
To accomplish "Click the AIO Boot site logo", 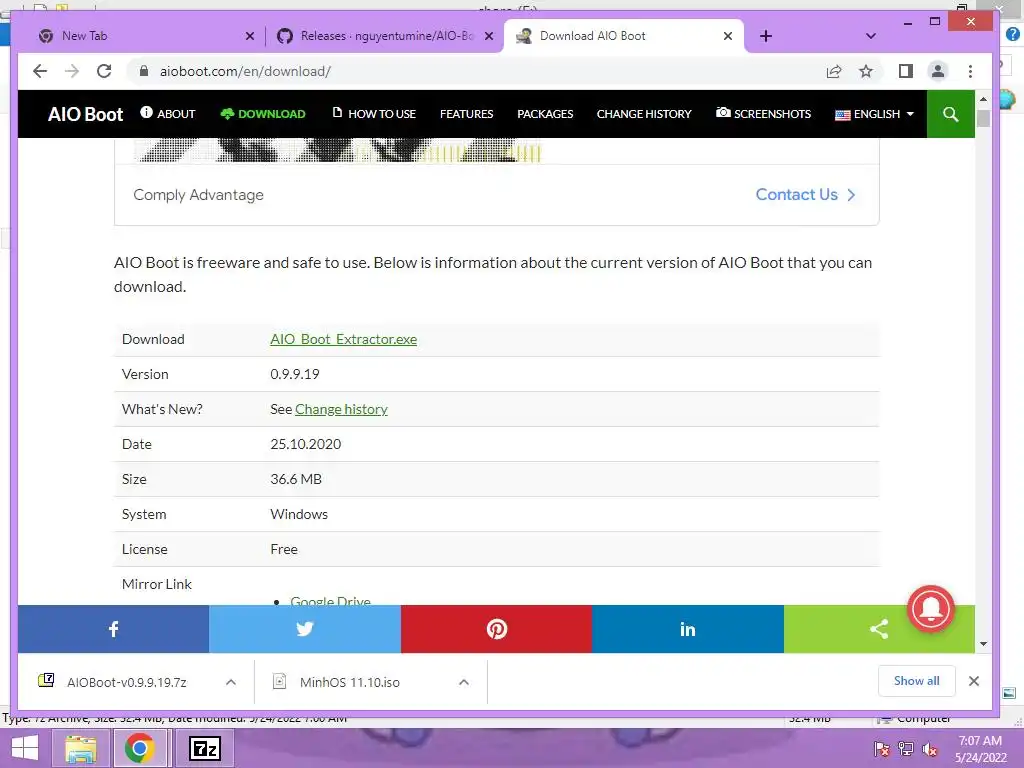I will pyautogui.click(x=85, y=114).
